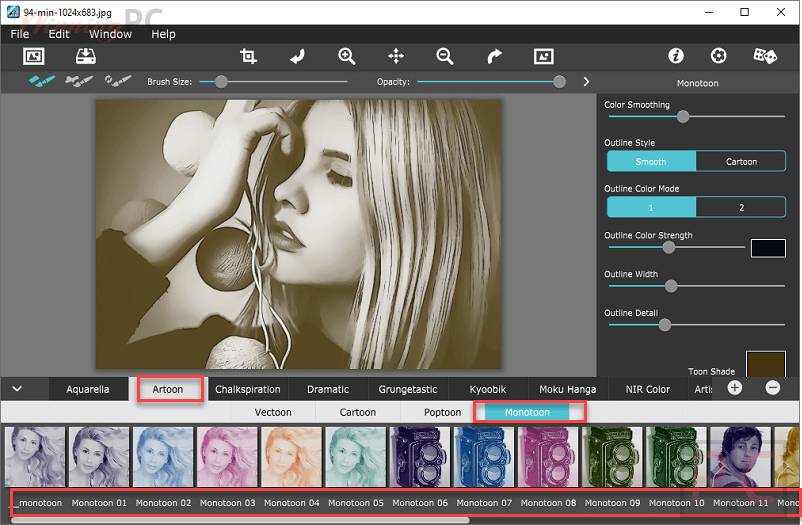Screen dimensions: 802x525
Task: Apply the Monotoon 06 camera preset
Action: click(420, 457)
